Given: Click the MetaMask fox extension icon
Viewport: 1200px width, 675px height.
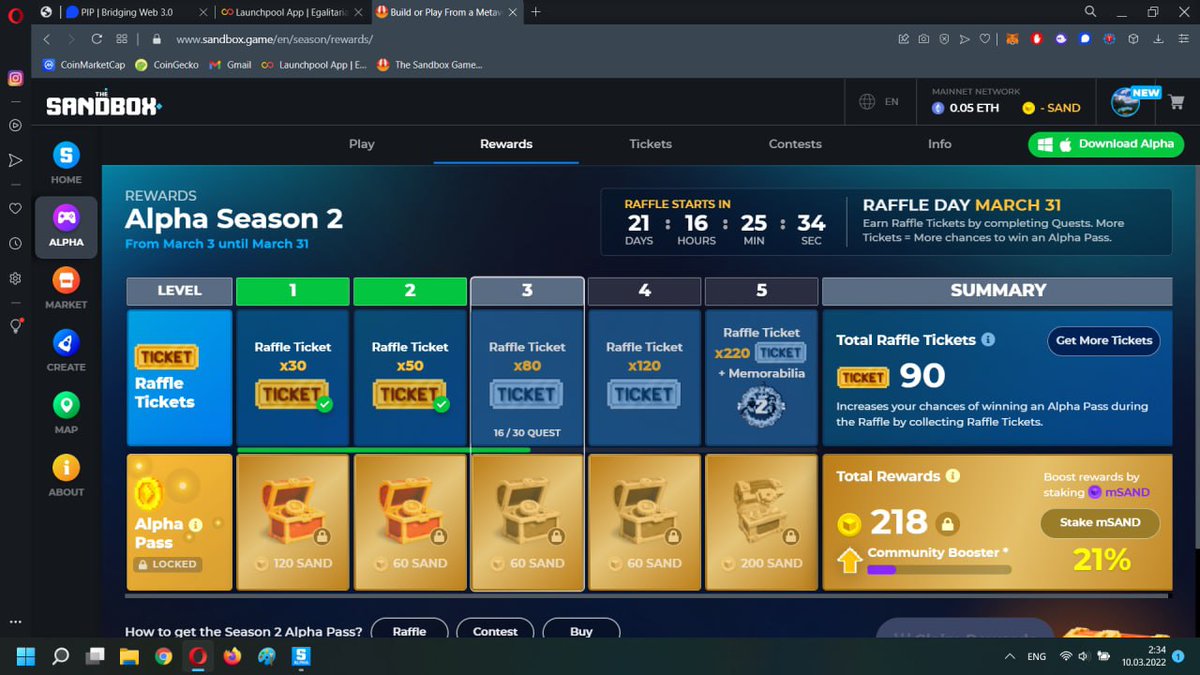Looking at the screenshot, I should coord(1013,39).
